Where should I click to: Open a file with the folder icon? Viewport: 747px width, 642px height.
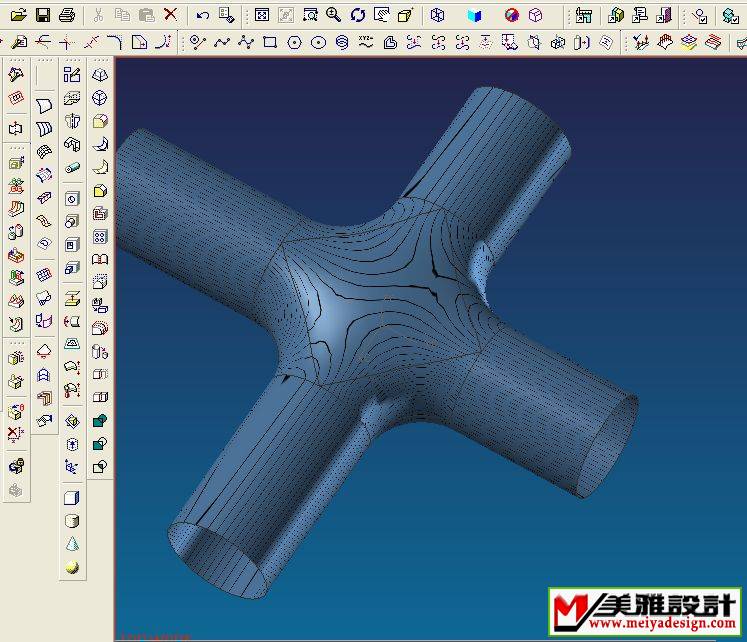point(19,15)
